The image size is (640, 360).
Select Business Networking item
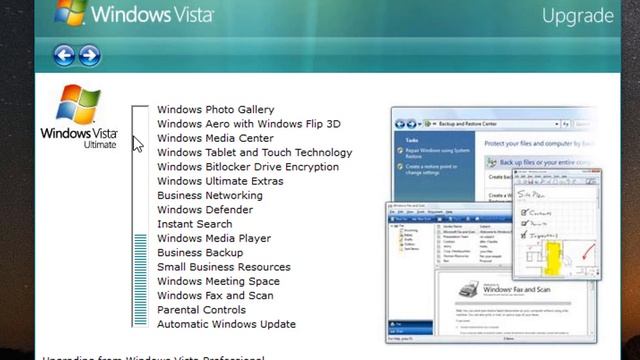pos(210,196)
